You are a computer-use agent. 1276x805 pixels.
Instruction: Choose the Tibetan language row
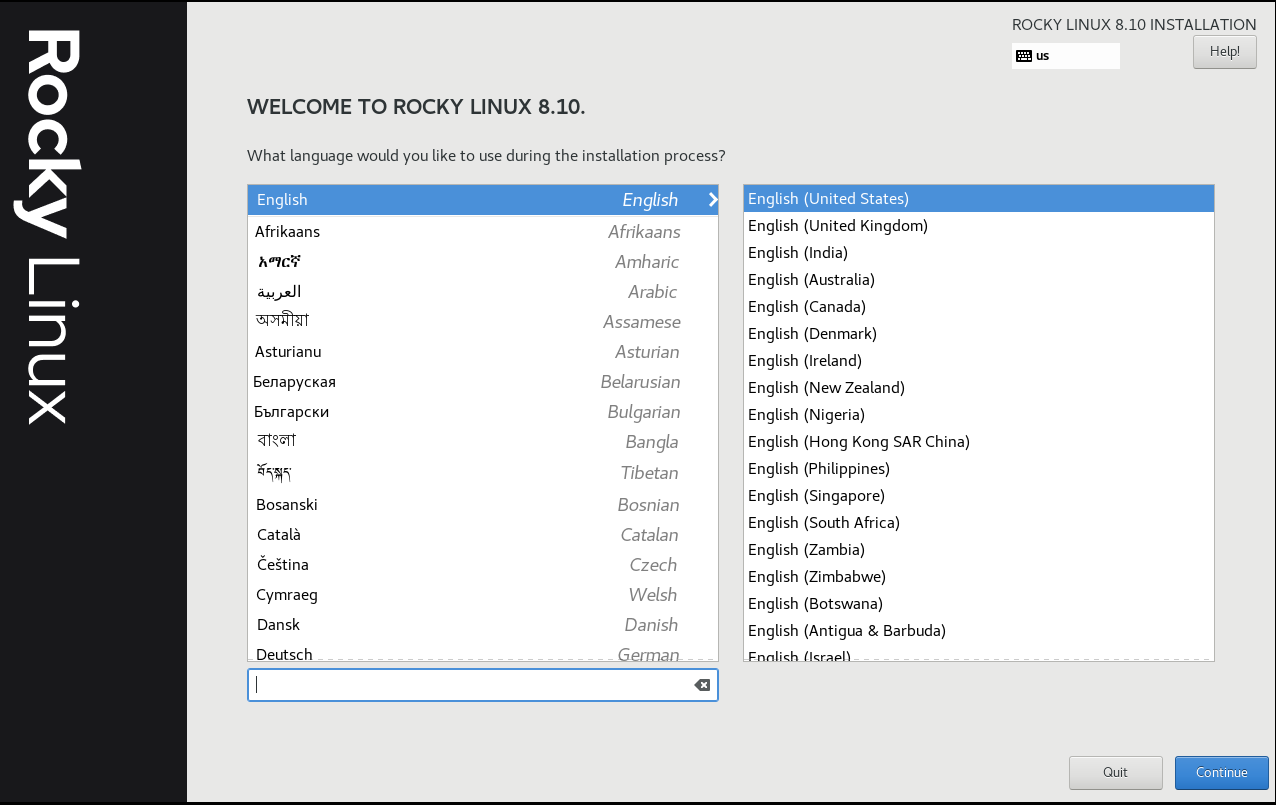[x=483, y=472]
